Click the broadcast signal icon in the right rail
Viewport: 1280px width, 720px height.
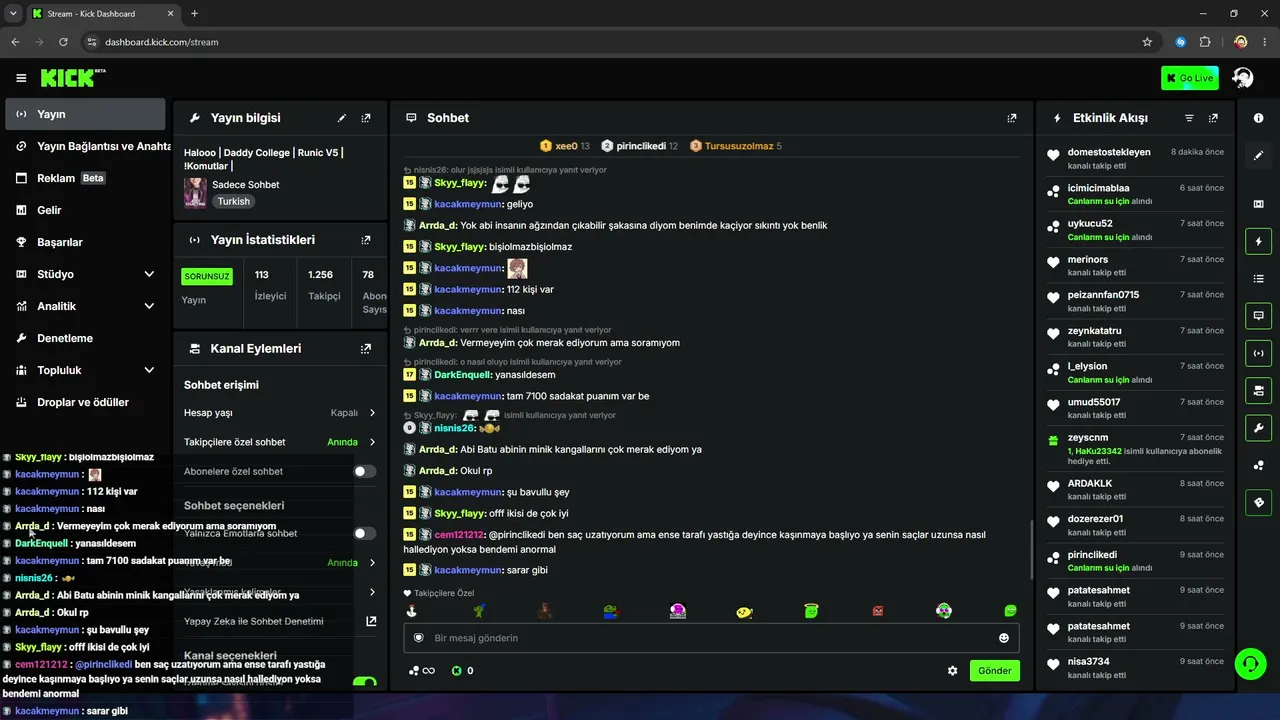1258,353
